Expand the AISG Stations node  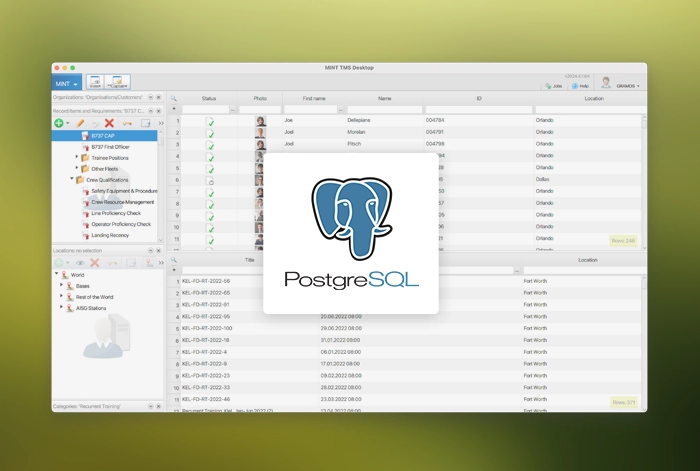61,307
